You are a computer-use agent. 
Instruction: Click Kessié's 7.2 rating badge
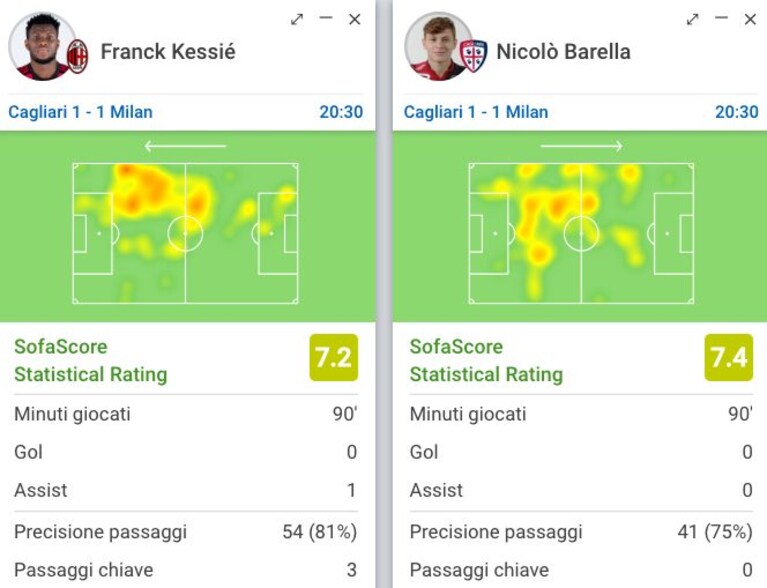(x=334, y=358)
